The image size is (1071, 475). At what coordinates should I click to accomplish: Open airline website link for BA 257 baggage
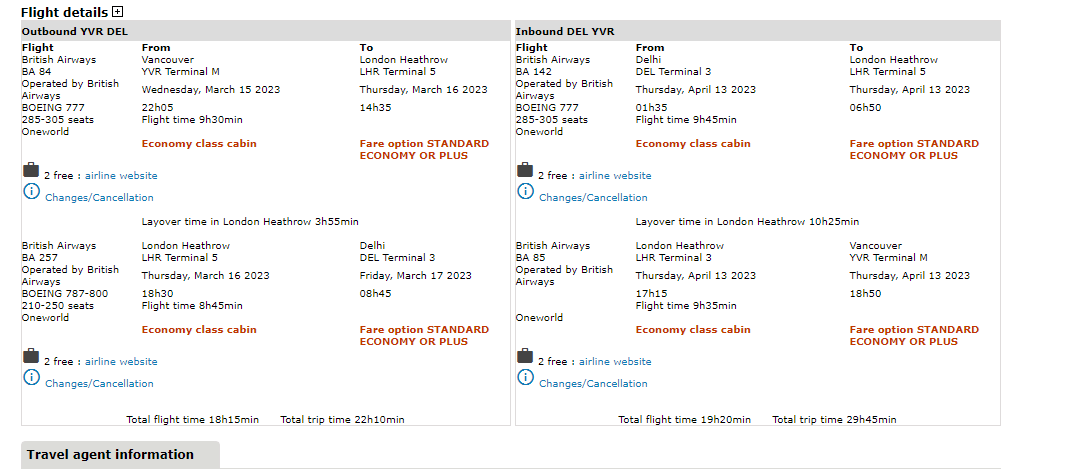coord(121,362)
